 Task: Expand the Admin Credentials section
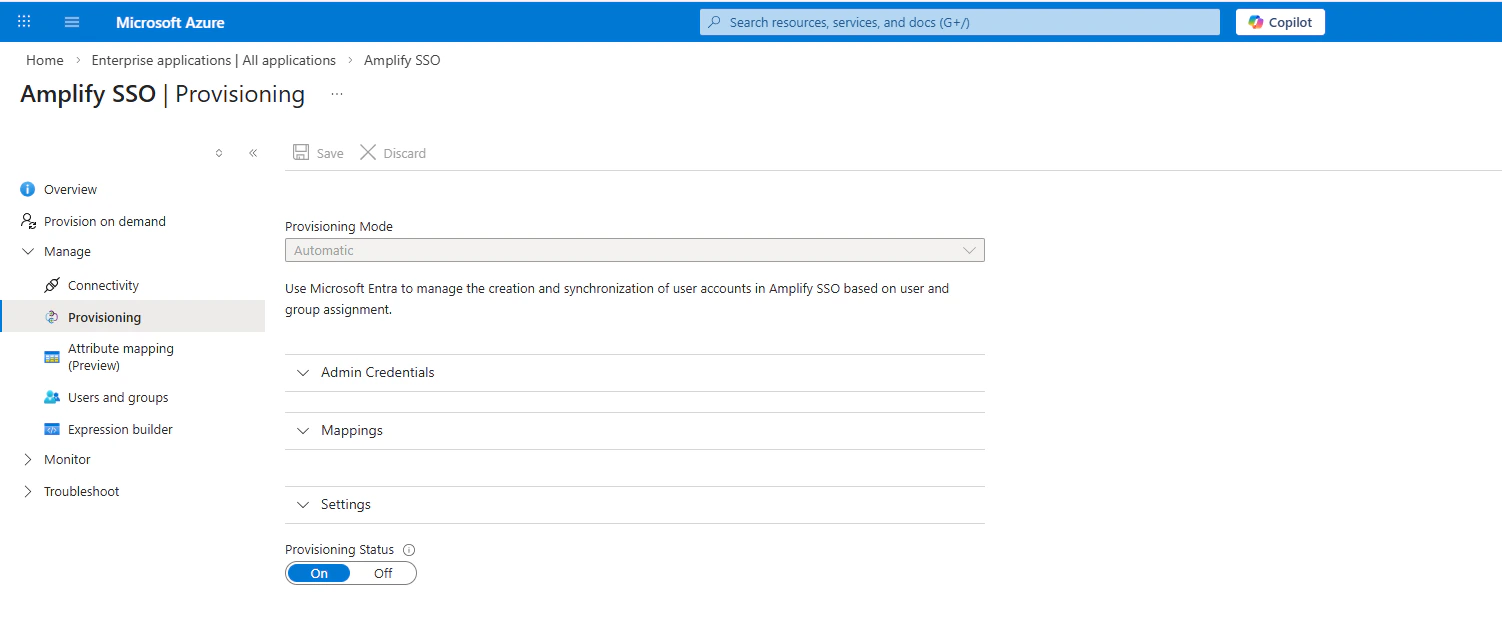pos(635,372)
